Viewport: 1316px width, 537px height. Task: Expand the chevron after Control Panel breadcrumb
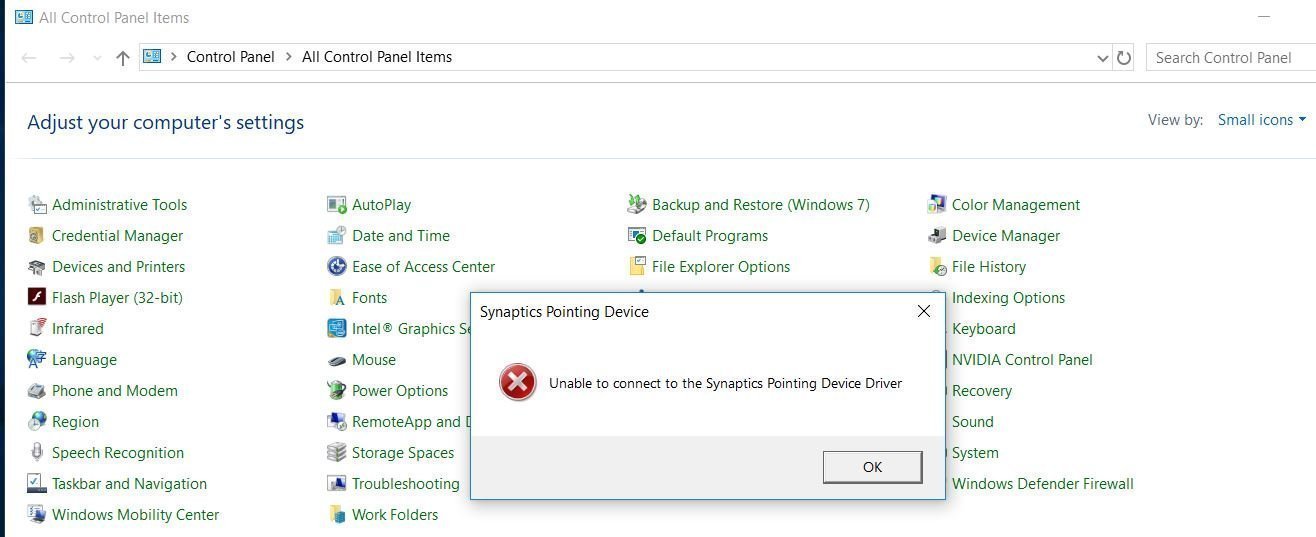tap(288, 57)
